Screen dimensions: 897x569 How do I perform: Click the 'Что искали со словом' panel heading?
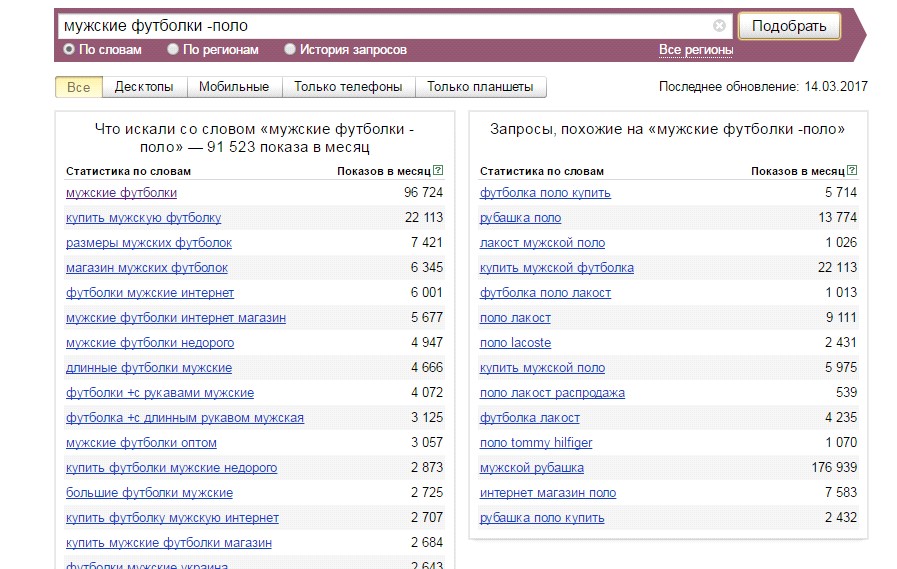pos(255,138)
